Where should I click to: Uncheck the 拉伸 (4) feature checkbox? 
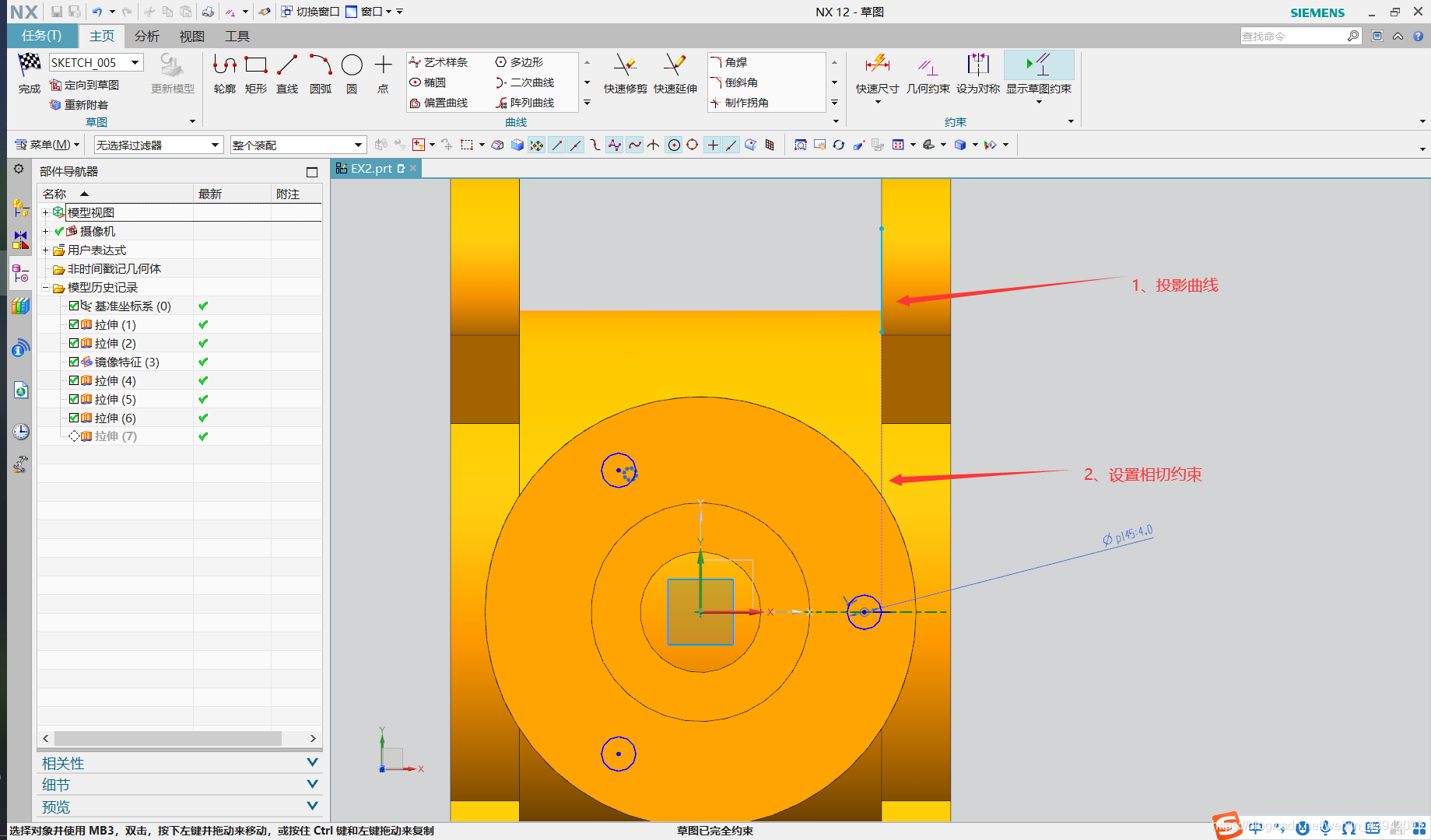(74, 380)
